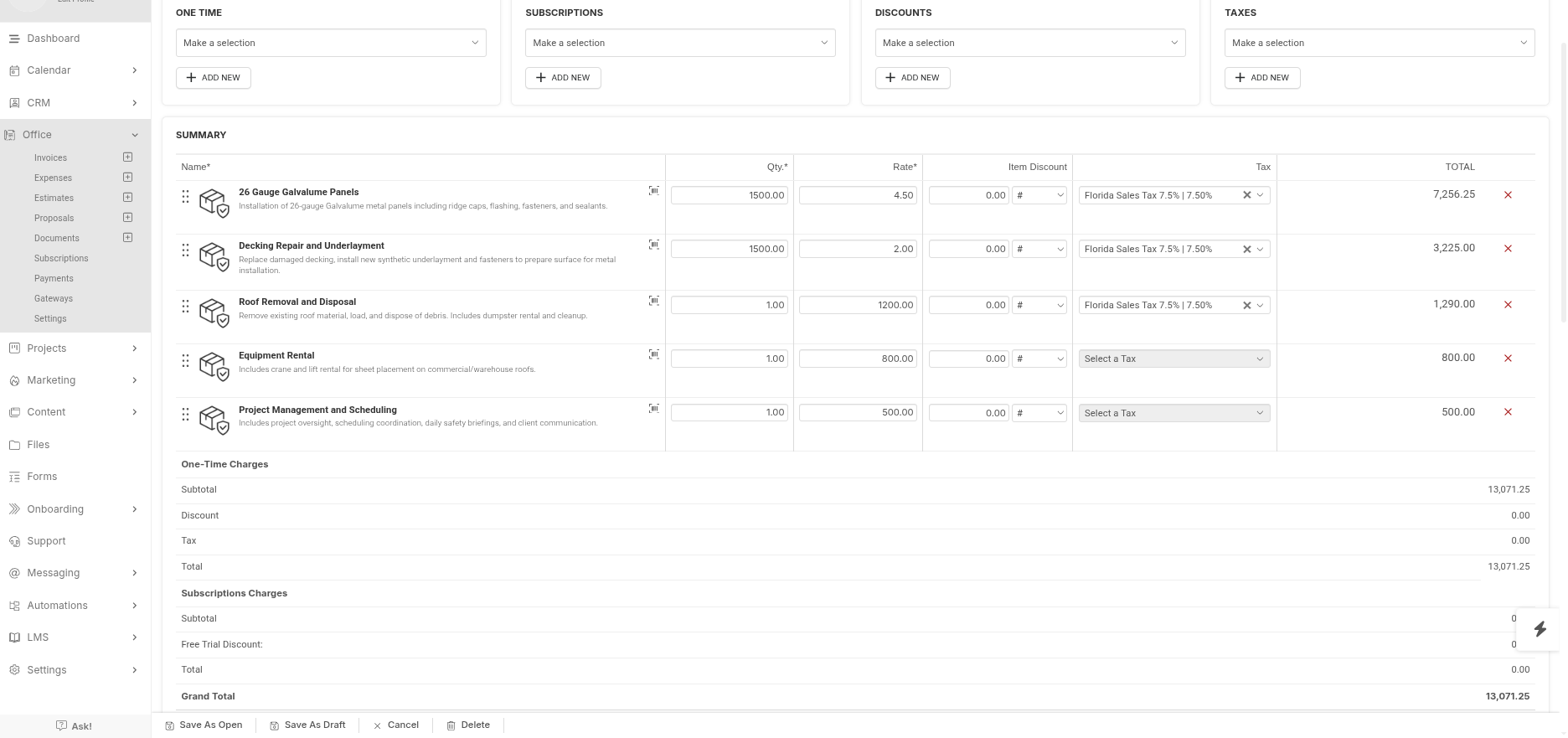
Task: Open discount type dropdown for Project Management
Action: click(1039, 413)
